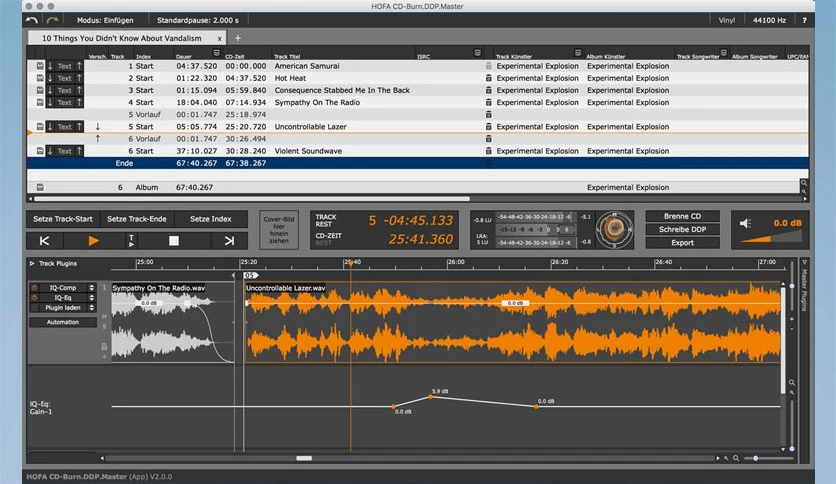The width and height of the screenshot is (836, 484).
Task: Toggle power for Plugin laden slot
Action: click(34, 308)
